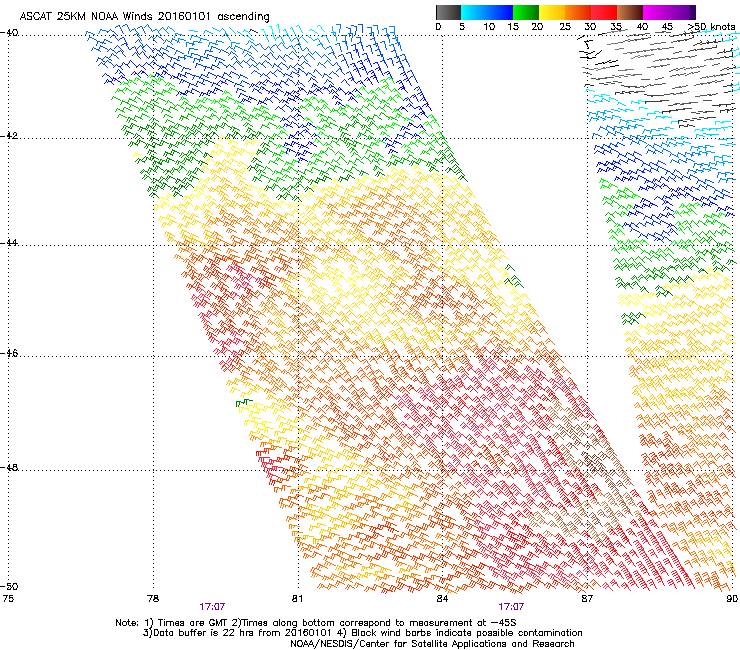Click the -40 latitude axis label

9,33
